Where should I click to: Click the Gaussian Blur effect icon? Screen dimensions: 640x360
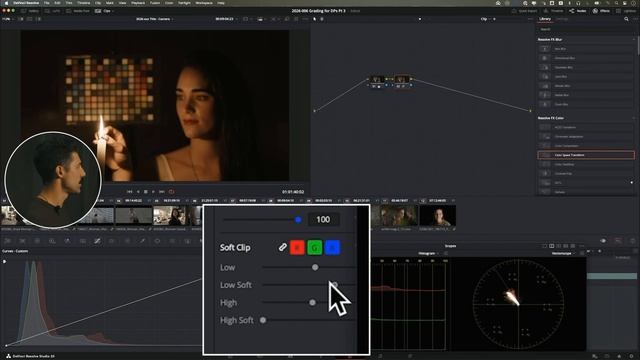coord(545,67)
